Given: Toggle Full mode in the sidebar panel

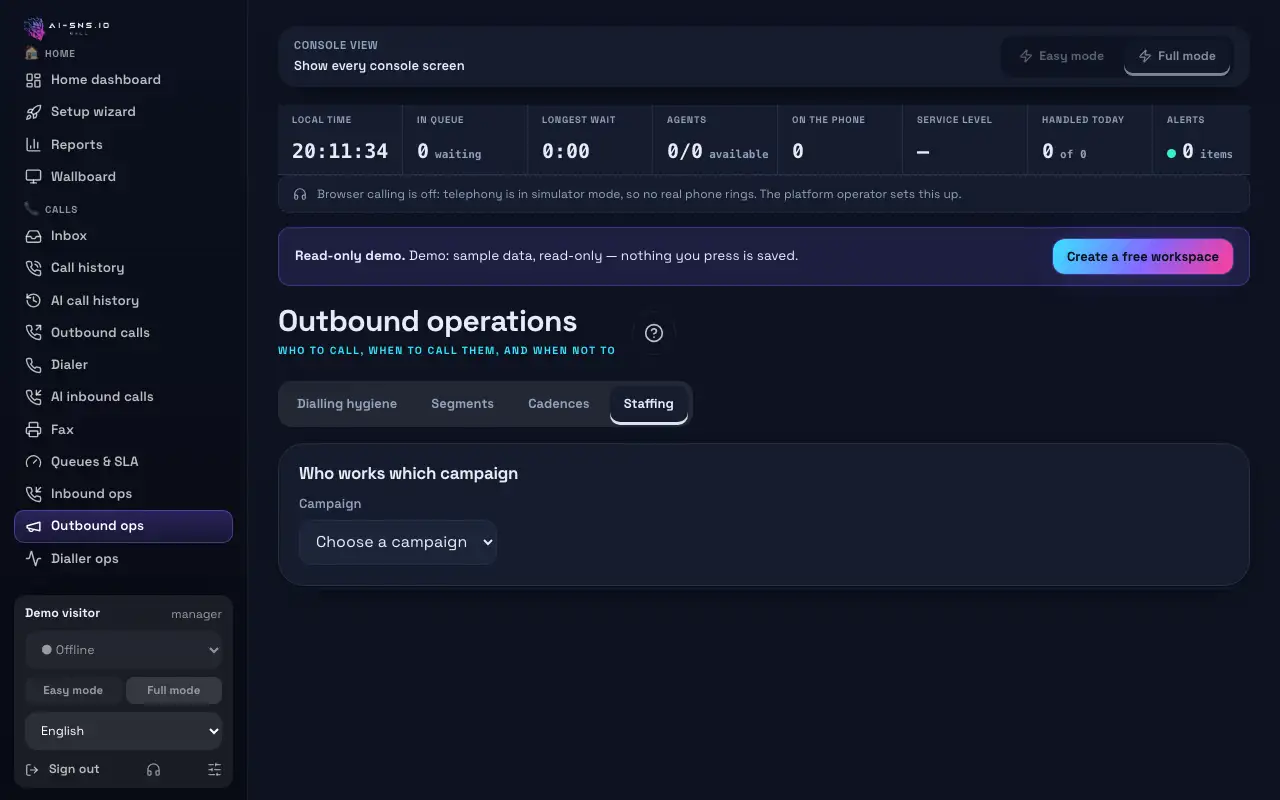Looking at the screenshot, I should tap(174, 690).
